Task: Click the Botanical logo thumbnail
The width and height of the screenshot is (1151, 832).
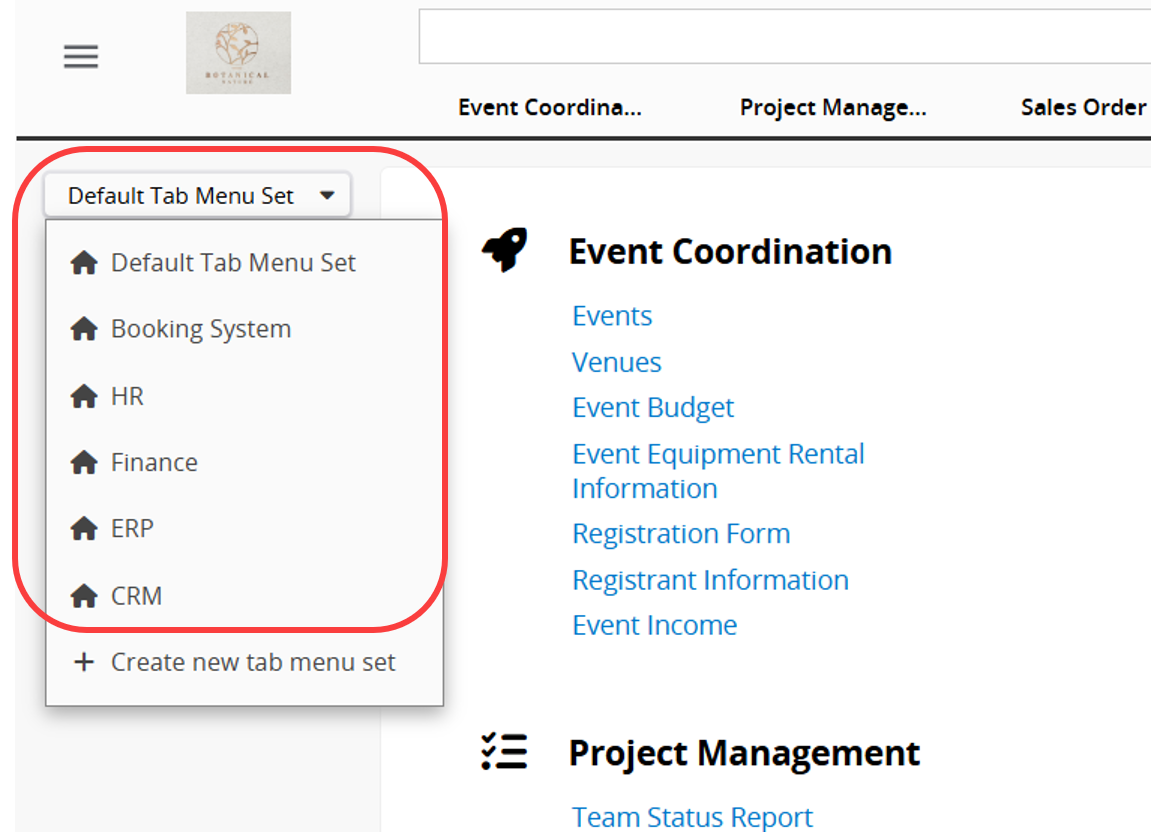Action: coord(238,53)
